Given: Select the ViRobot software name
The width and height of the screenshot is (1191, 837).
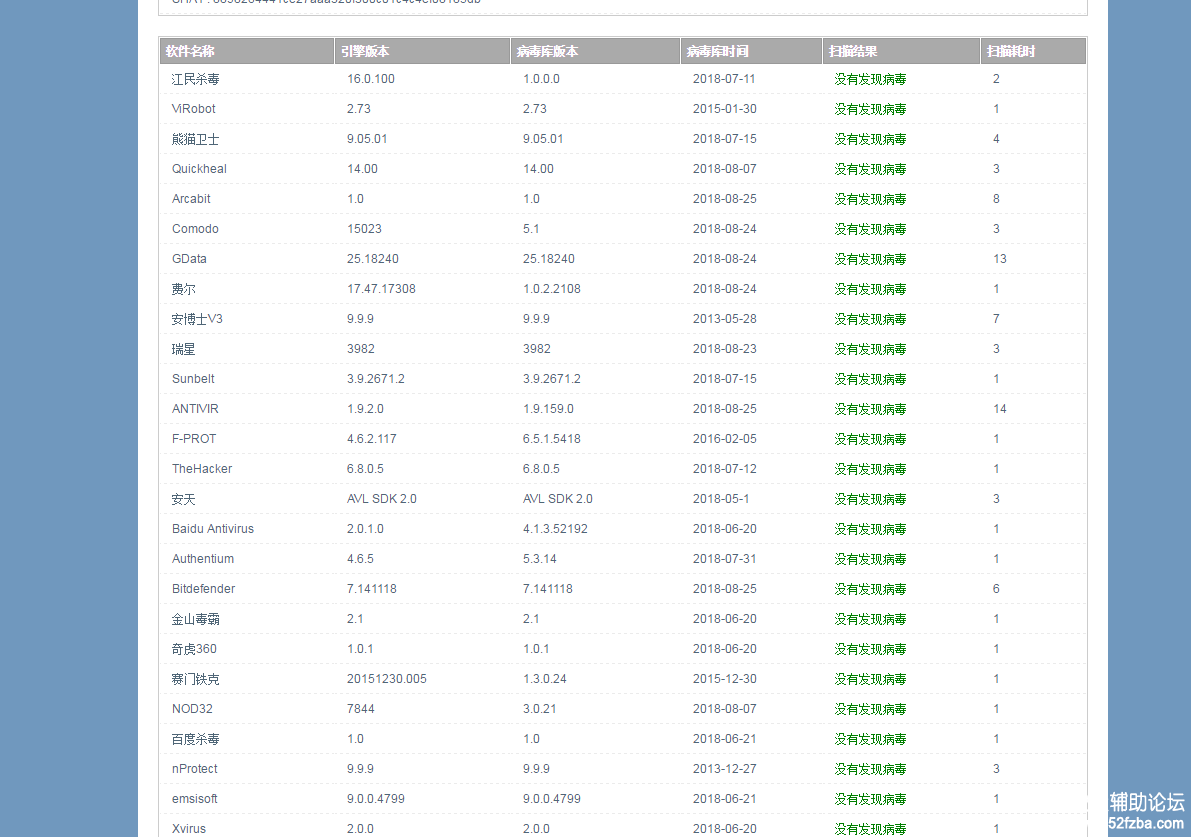Looking at the screenshot, I should click(194, 109).
